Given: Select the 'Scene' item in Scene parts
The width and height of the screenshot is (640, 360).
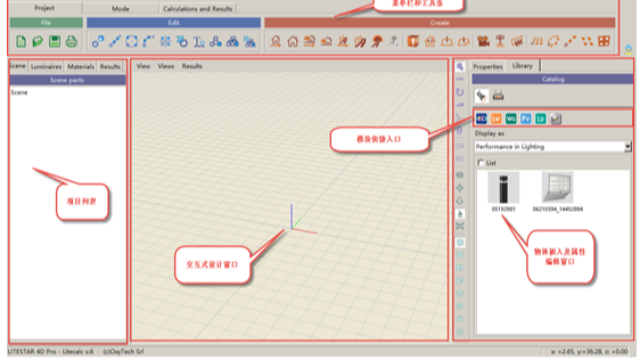Looking at the screenshot, I should point(19,92).
